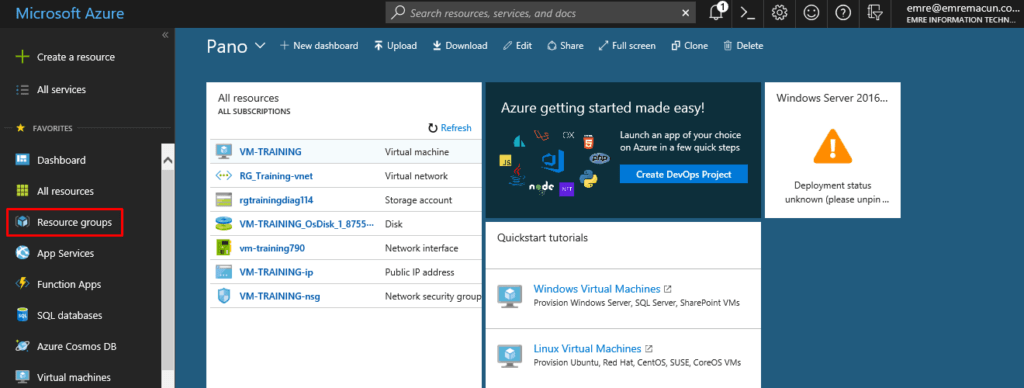Click the VM-TRAINING virtual machine row icon
Viewport: 1024px width, 388px height.
coord(224,152)
